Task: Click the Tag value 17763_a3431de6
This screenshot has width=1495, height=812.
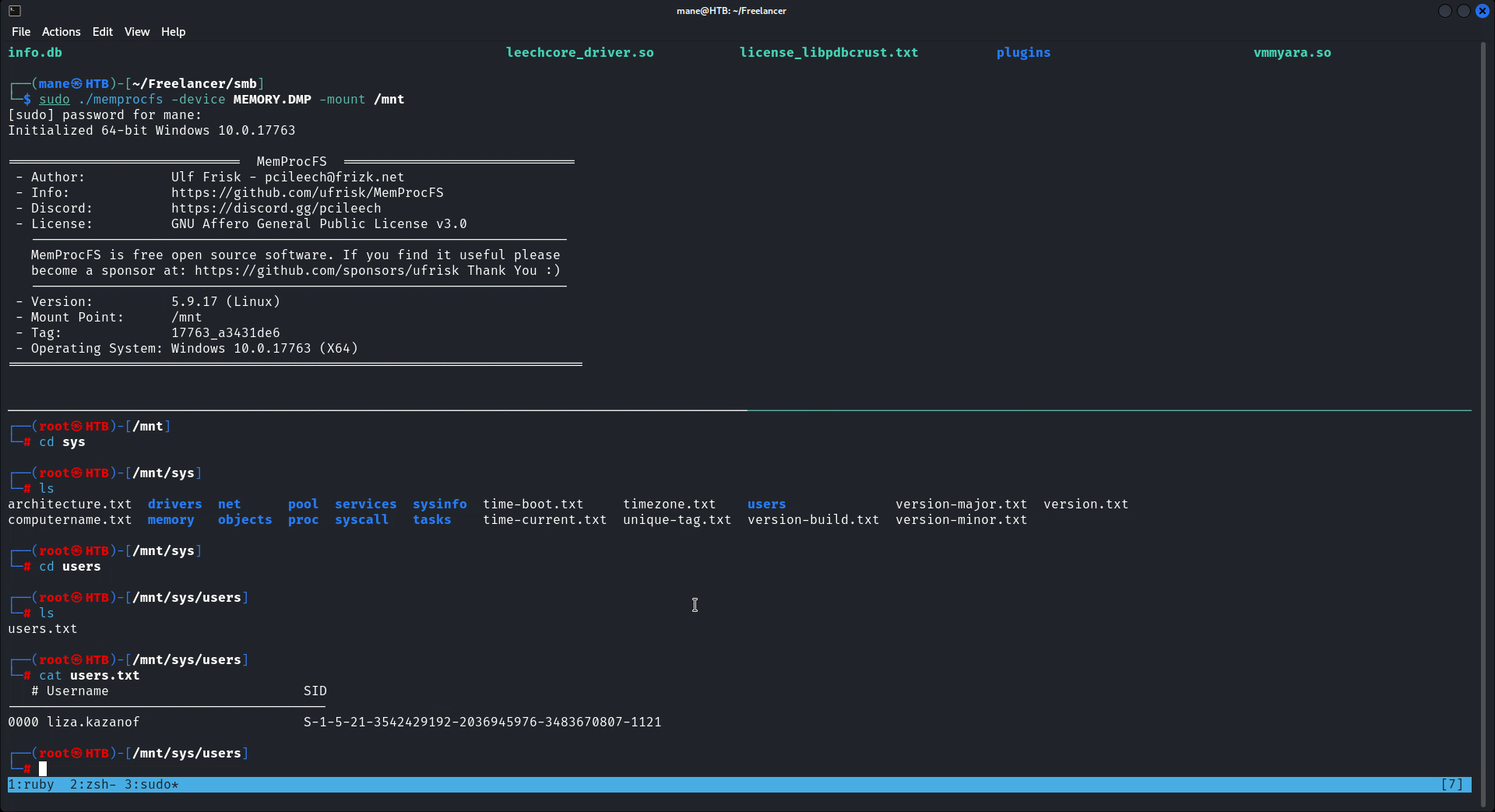Action: coord(226,333)
